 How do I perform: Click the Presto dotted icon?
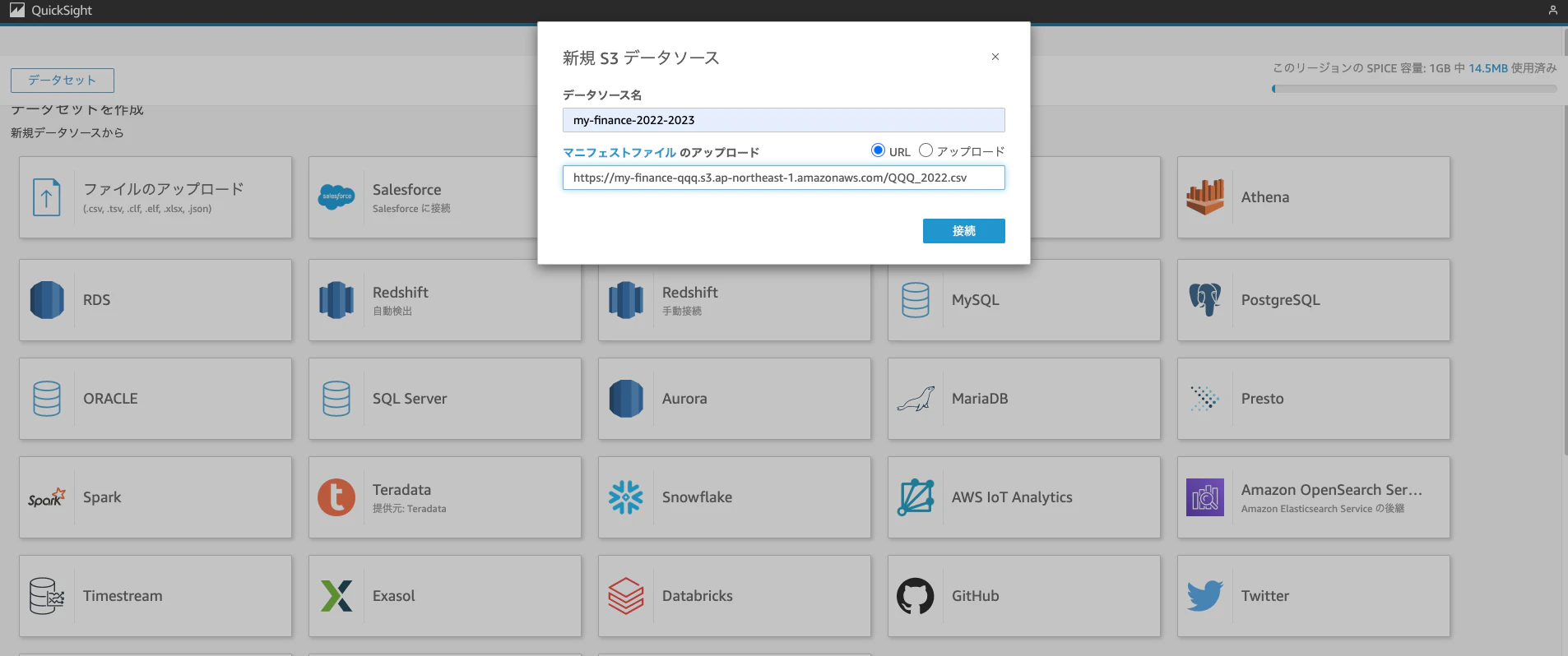1205,399
